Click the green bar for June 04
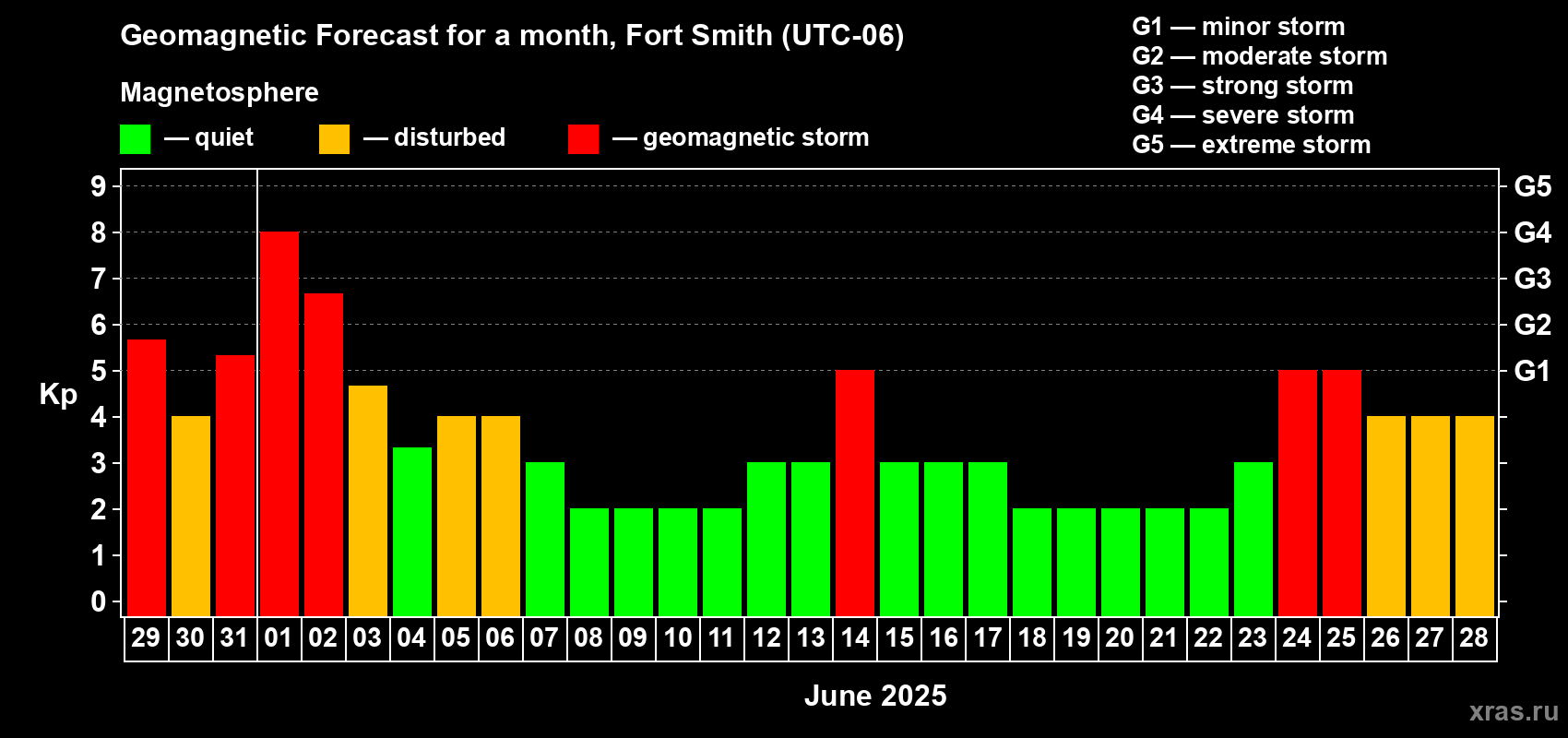This screenshot has width=1568, height=738. (x=411, y=532)
